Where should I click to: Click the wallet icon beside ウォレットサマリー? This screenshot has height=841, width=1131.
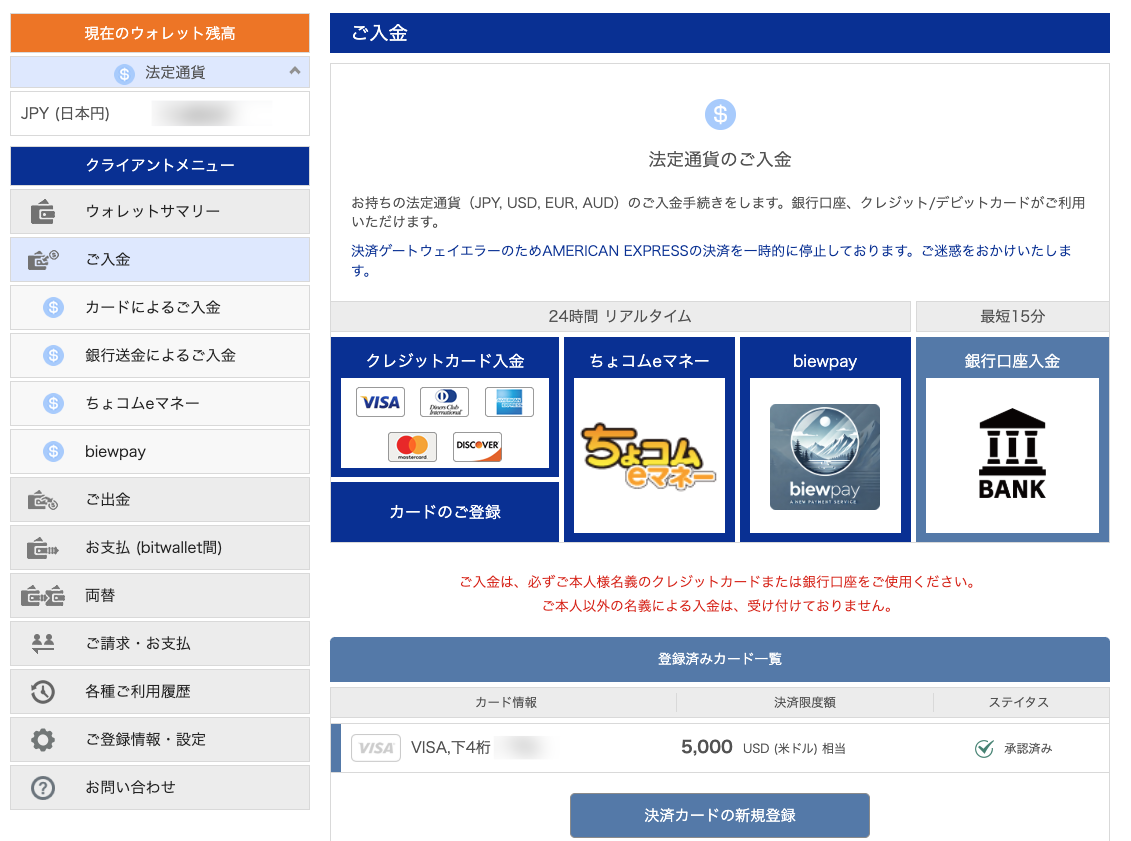pos(43,212)
